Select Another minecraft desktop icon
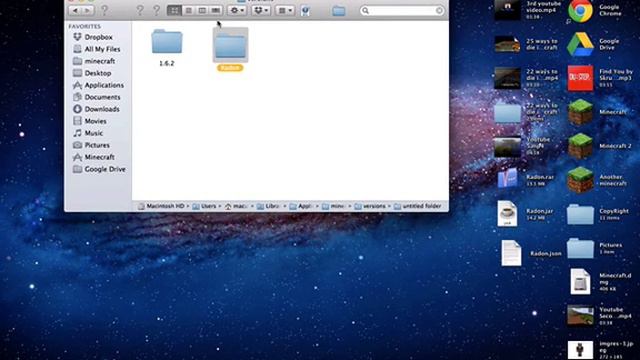The width and height of the screenshot is (640, 360). pos(580,180)
